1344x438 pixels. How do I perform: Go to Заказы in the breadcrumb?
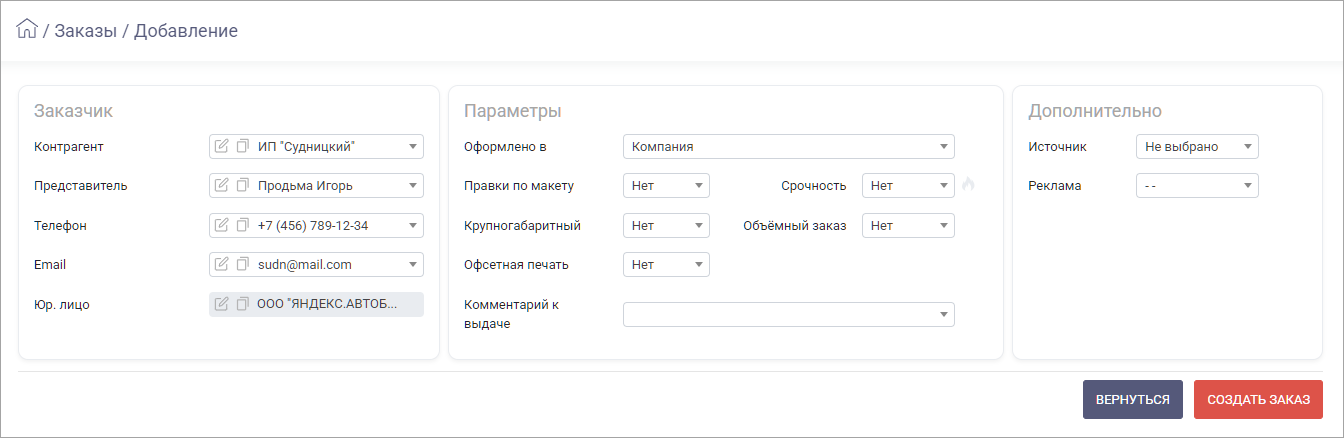pos(85,31)
